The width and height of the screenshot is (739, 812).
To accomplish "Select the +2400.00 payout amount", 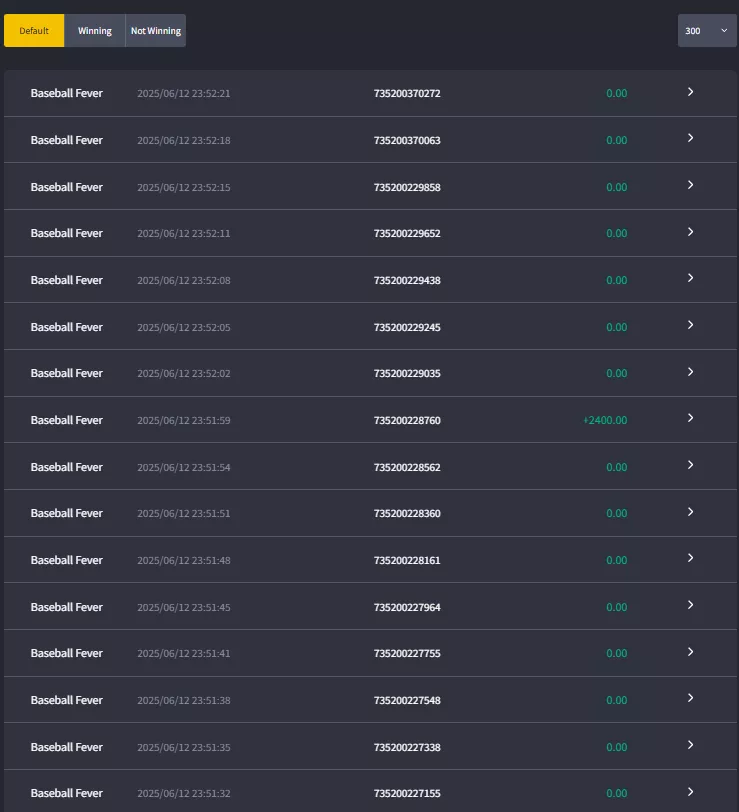I will coord(605,420).
